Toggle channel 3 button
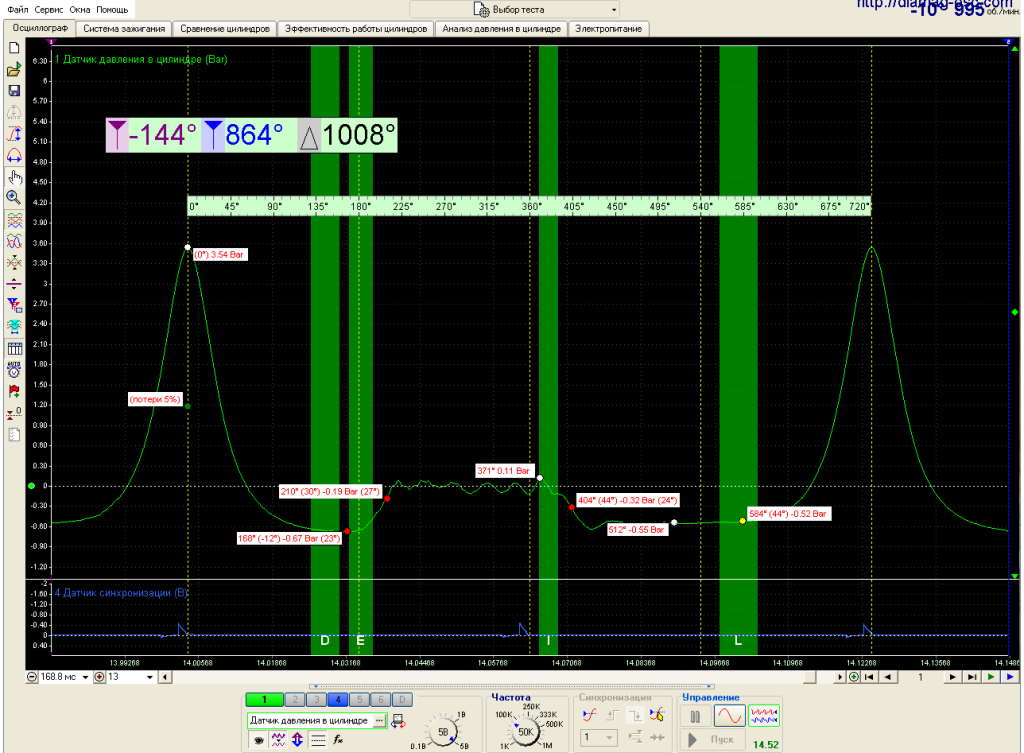1024x753 pixels. point(317,699)
